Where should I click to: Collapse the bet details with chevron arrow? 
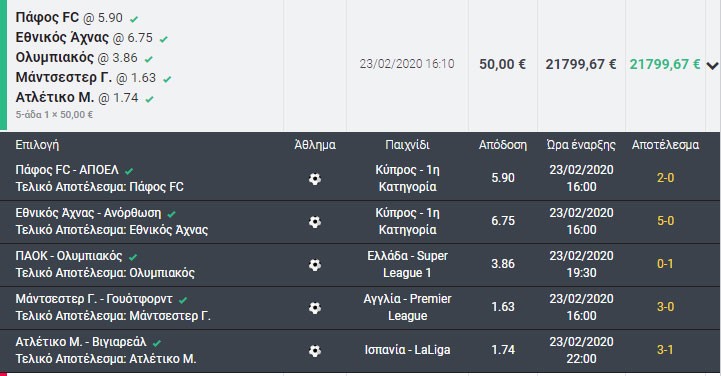click(x=712, y=65)
